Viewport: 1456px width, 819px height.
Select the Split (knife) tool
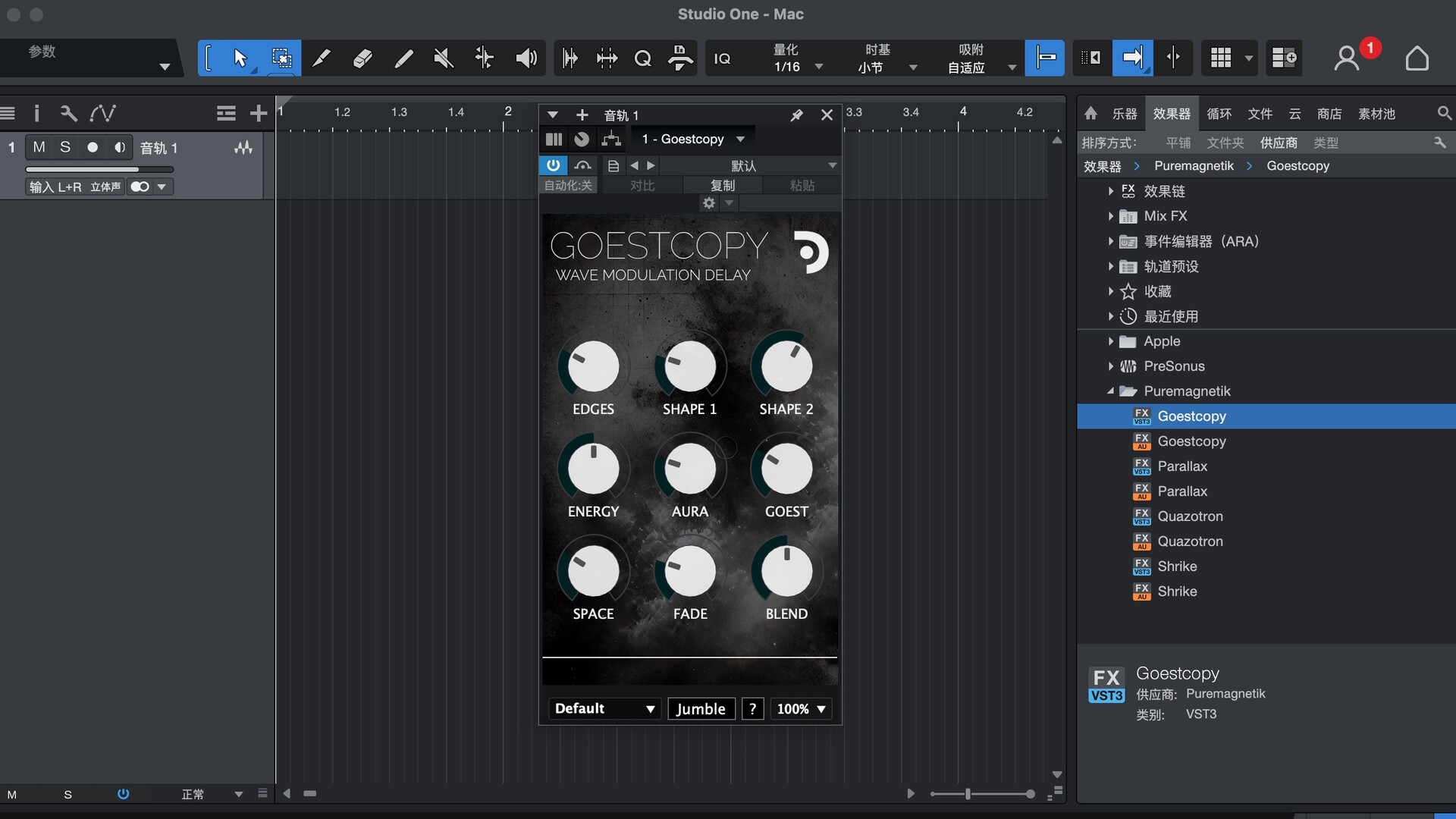[322, 58]
